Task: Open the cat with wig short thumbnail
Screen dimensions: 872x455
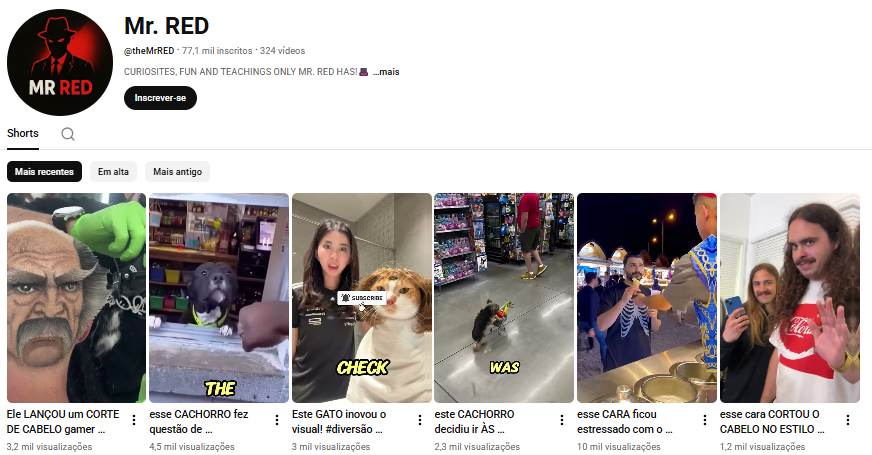Action: click(362, 298)
